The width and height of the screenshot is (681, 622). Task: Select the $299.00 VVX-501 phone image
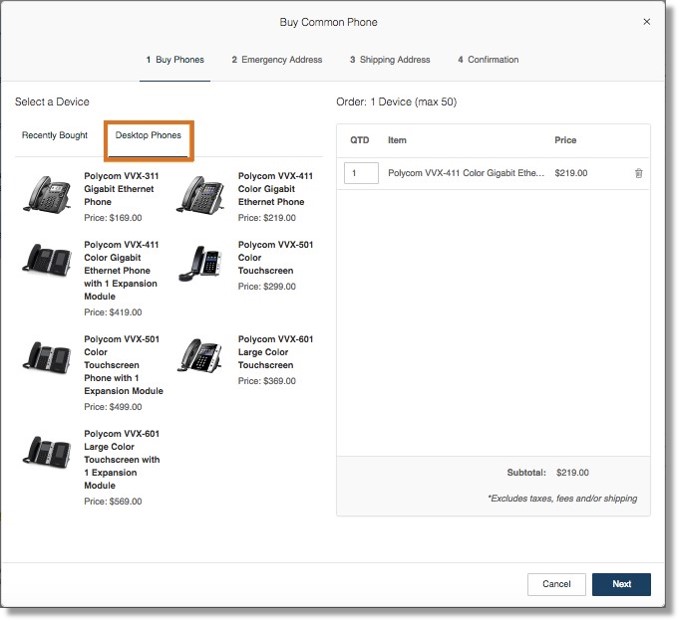(x=201, y=263)
